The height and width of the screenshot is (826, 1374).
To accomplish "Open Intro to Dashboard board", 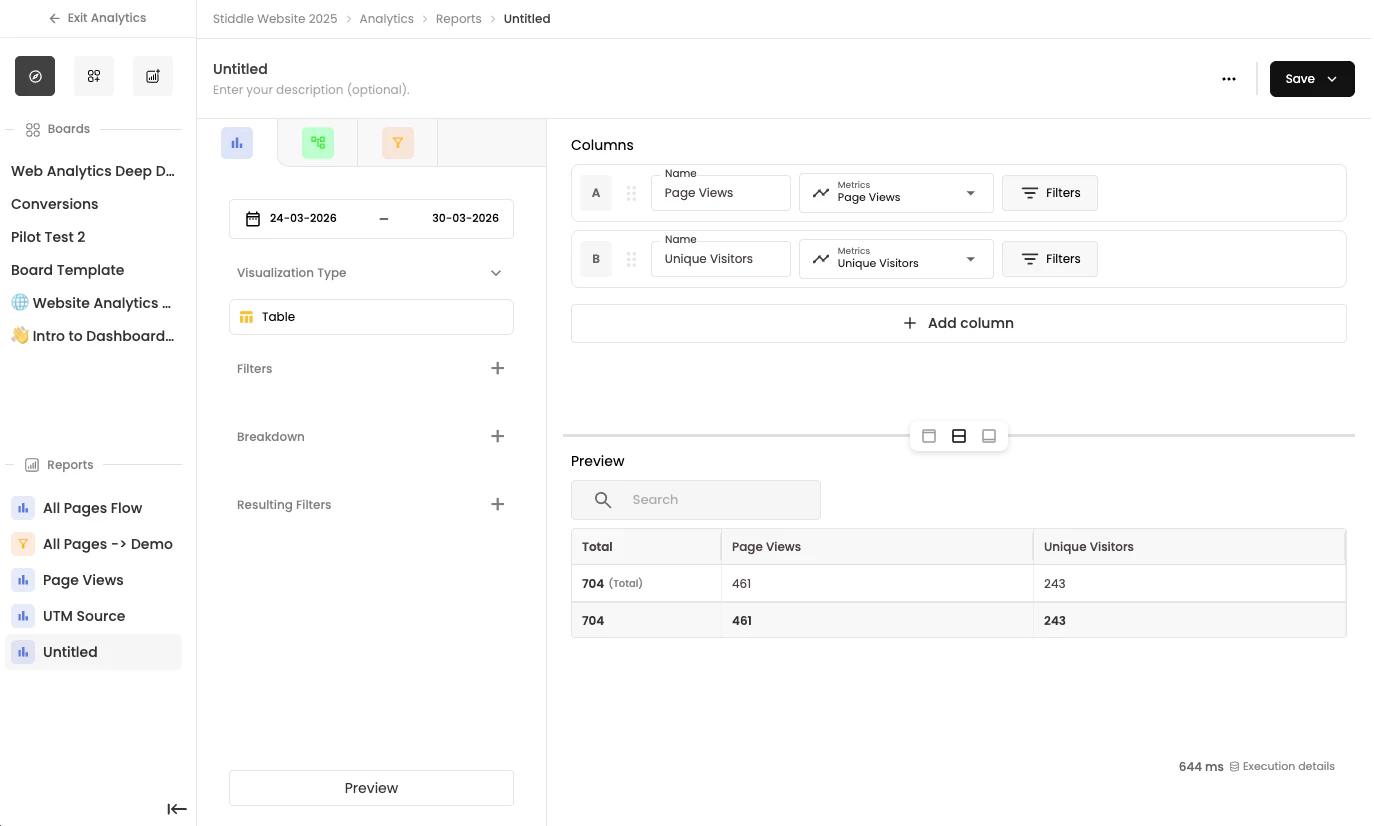I will tap(93, 336).
